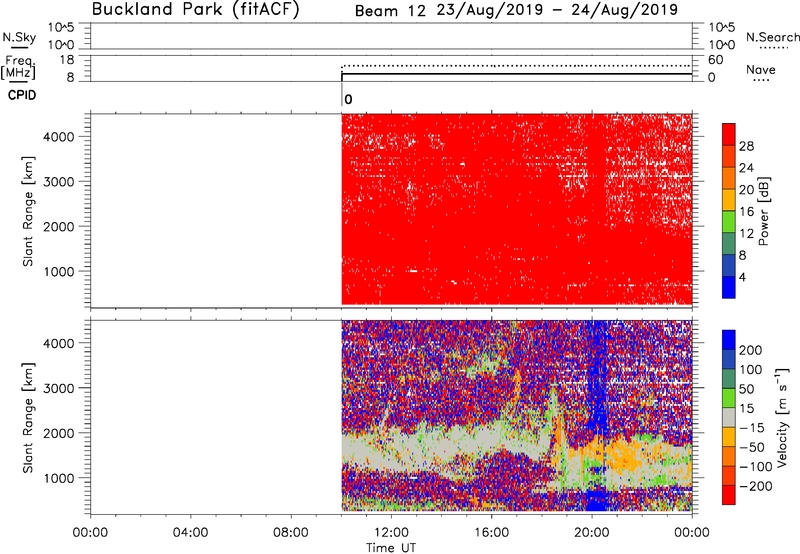This screenshot has width=800, height=554.
Task: Click the N.Search legend label
Action: click(x=772, y=37)
